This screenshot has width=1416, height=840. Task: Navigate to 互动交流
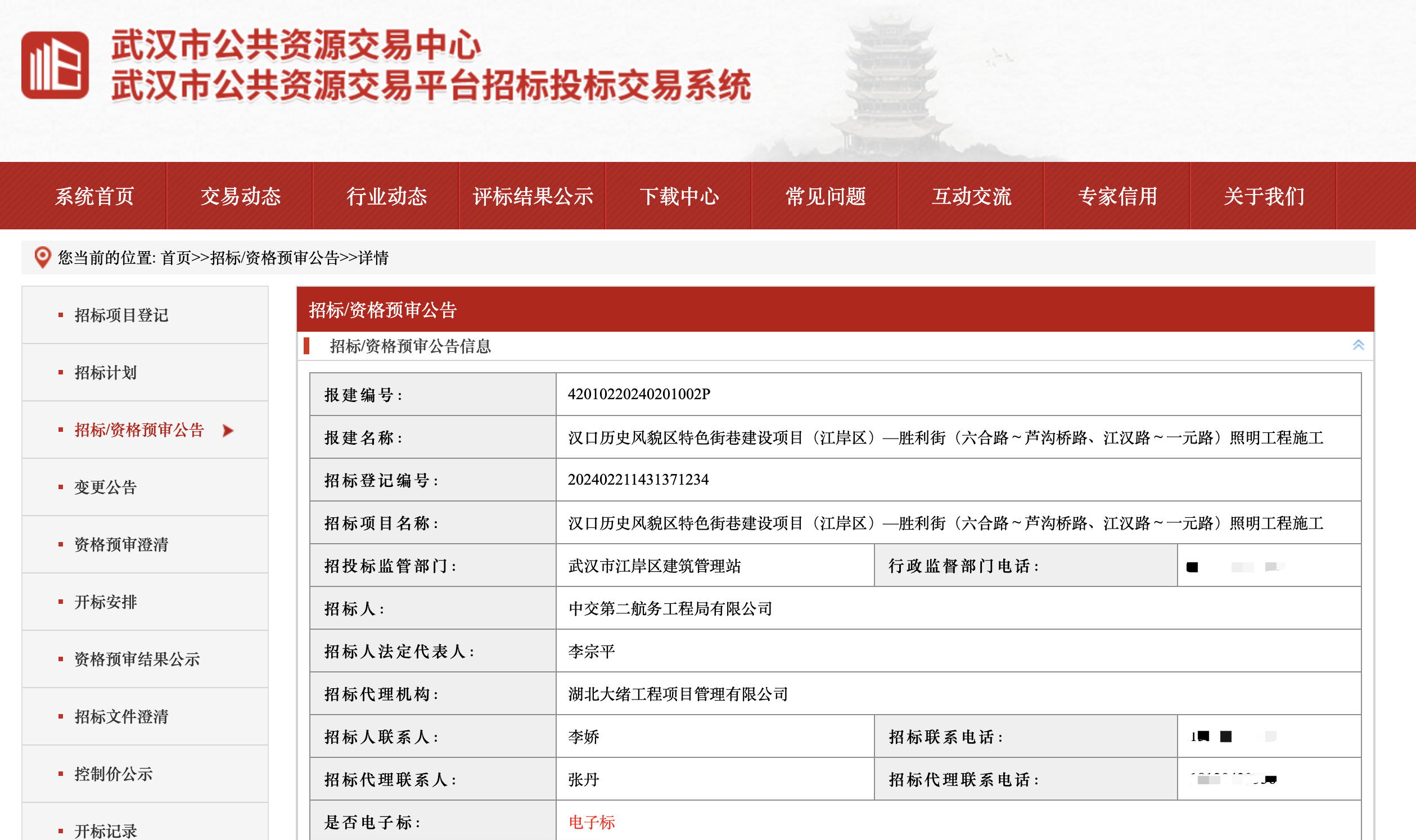[971, 196]
